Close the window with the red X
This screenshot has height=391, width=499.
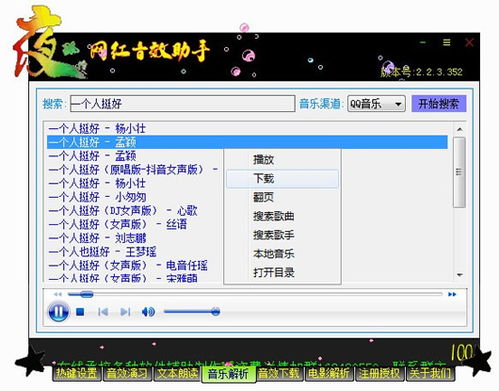point(469,42)
